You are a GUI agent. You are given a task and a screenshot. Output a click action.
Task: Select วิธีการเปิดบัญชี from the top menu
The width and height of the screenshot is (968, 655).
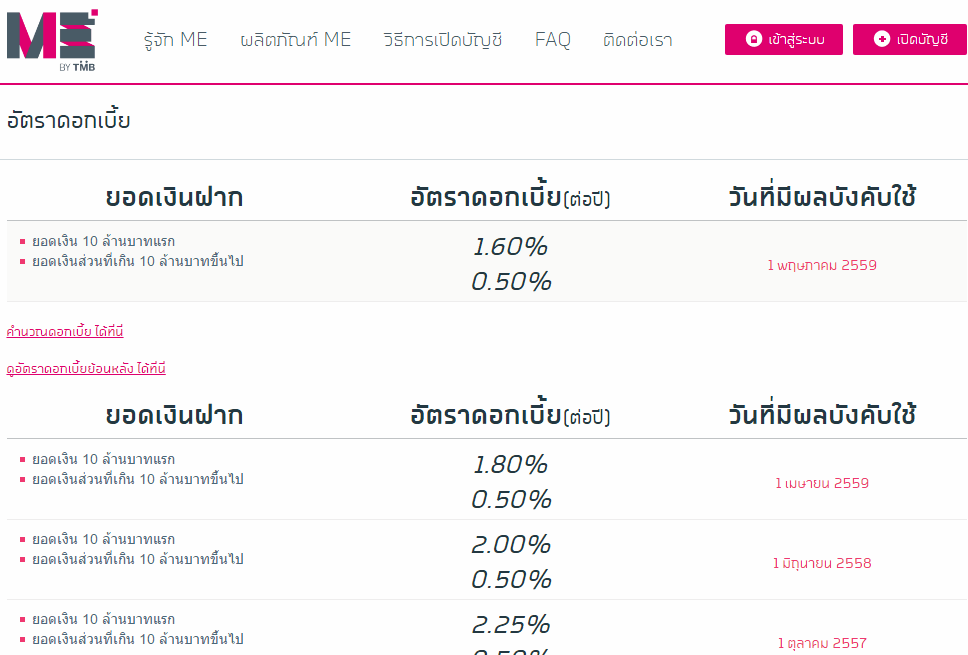click(442, 40)
